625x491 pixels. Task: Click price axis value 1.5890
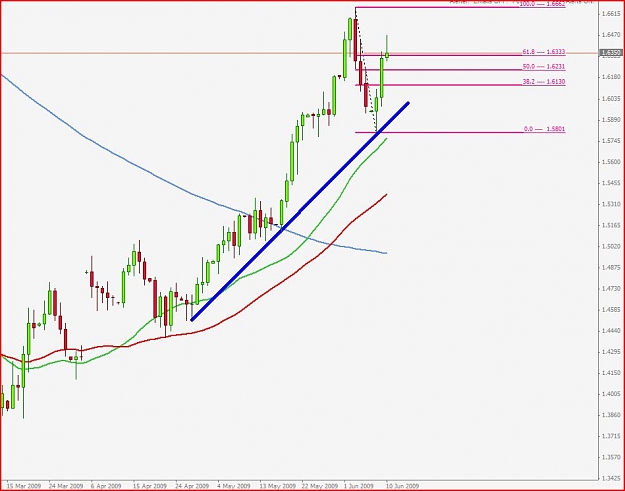611,120
